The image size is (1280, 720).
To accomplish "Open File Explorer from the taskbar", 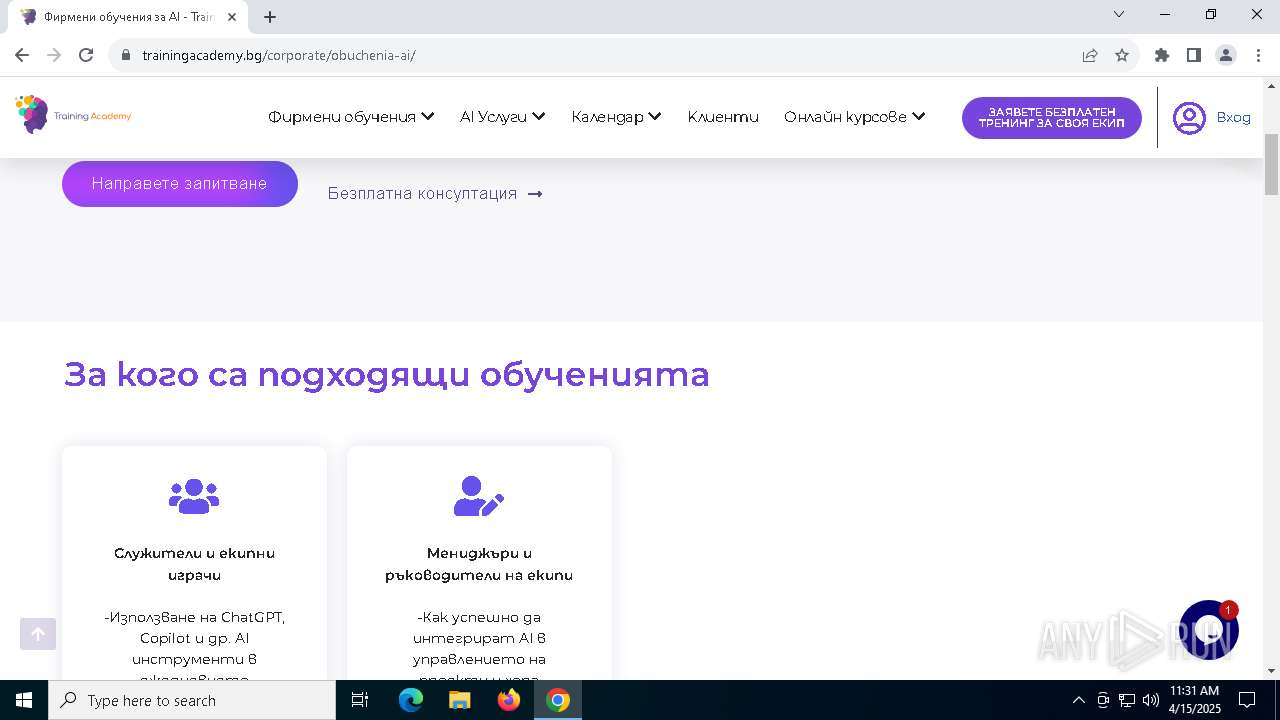I will point(460,700).
